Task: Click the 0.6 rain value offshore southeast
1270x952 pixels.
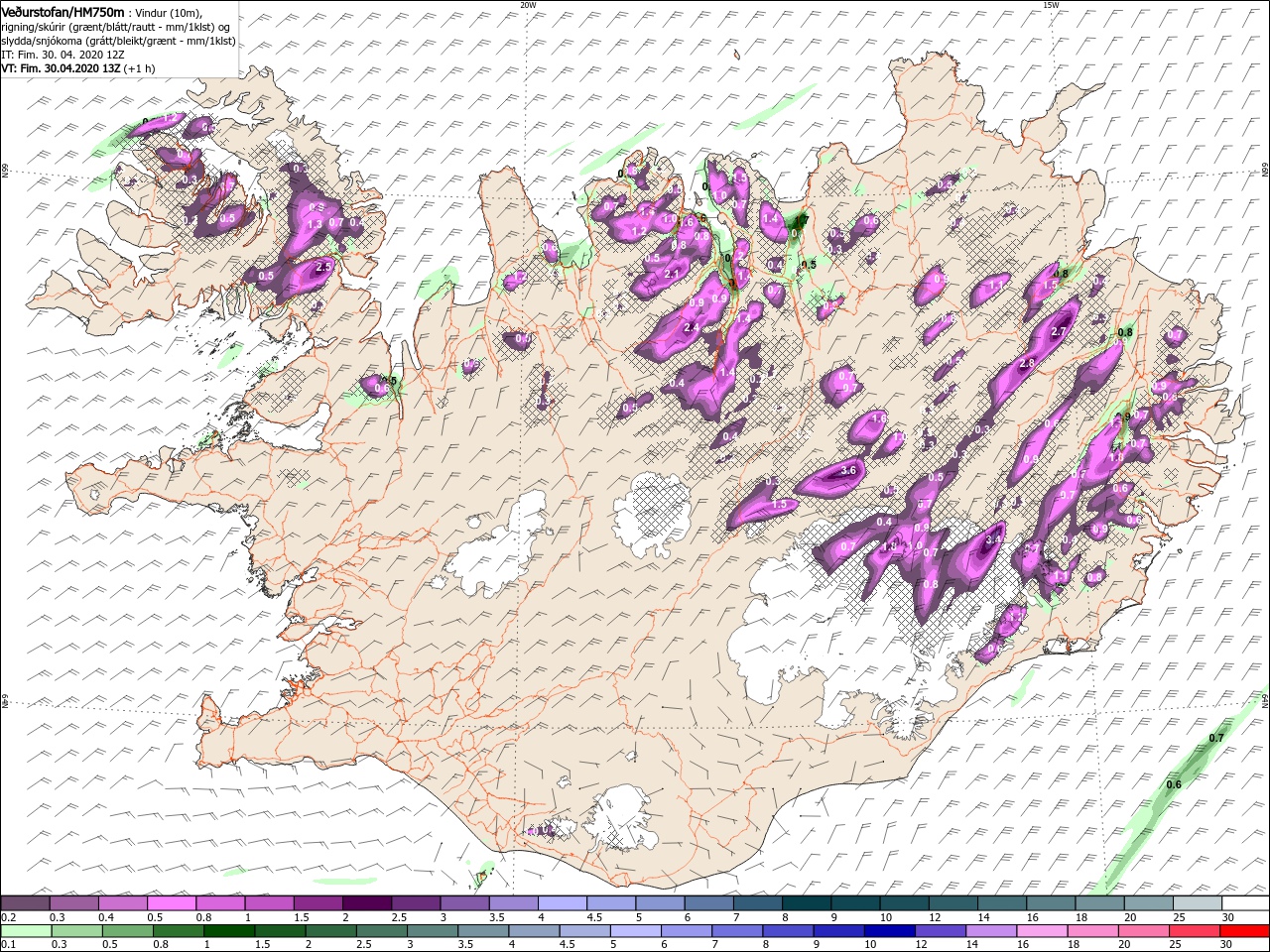Action: [1174, 785]
